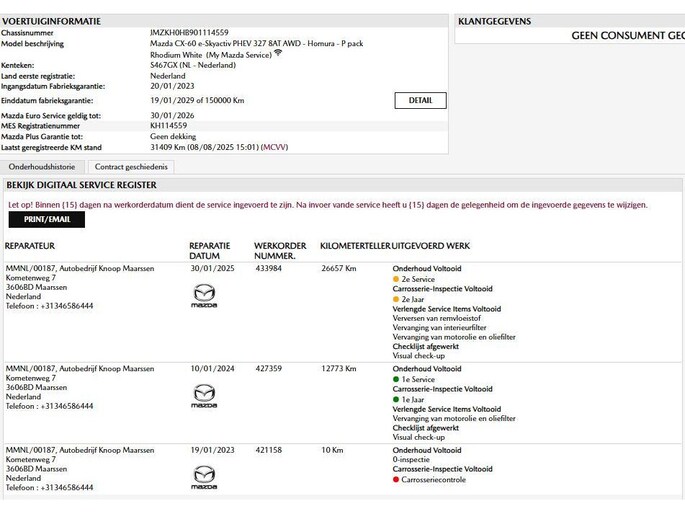Select work order number 421158

click(268, 450)
